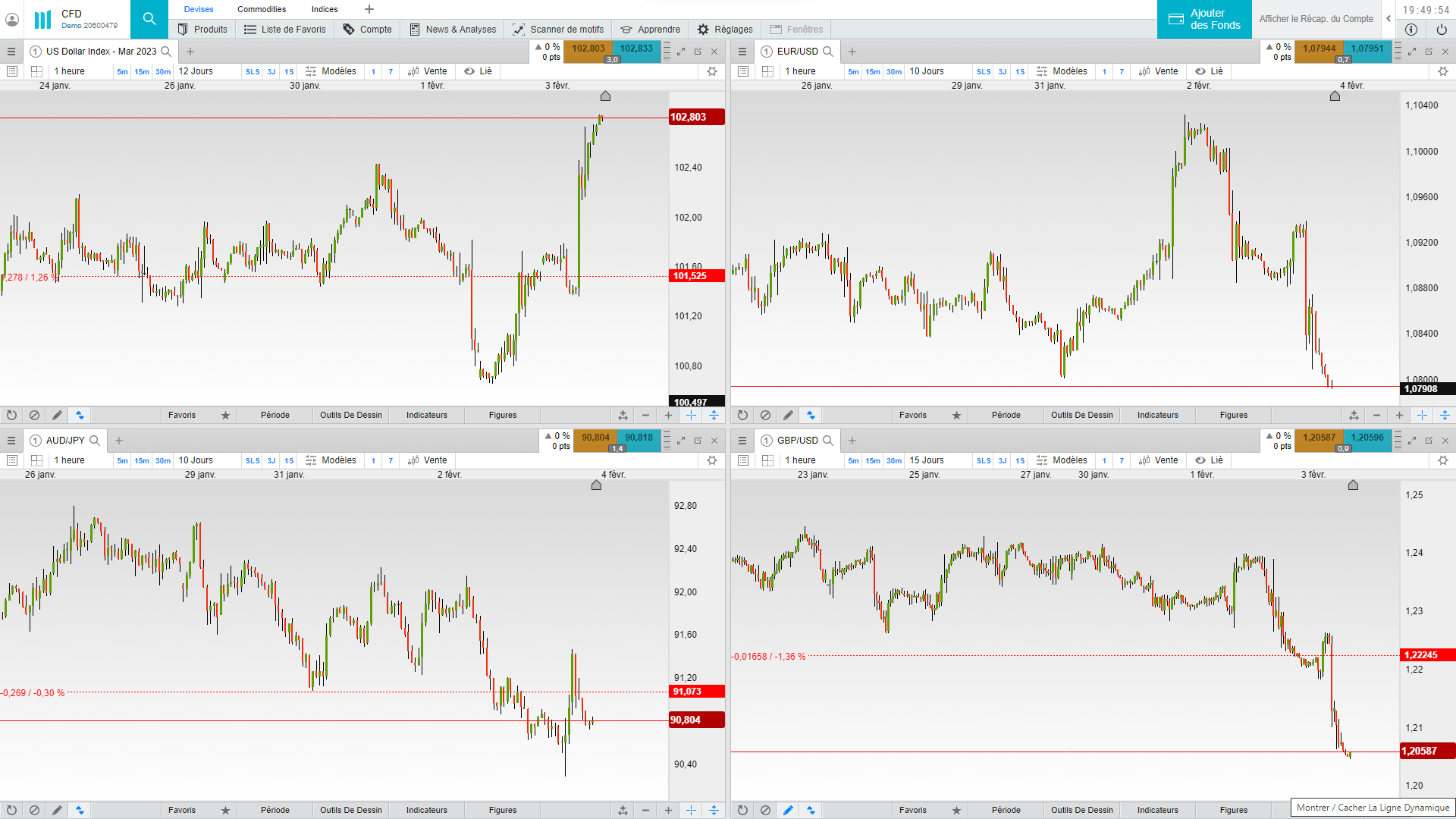Click the search magnifier in top bar
Viewport: 1456px width, 819px height.
click(149, 19)
